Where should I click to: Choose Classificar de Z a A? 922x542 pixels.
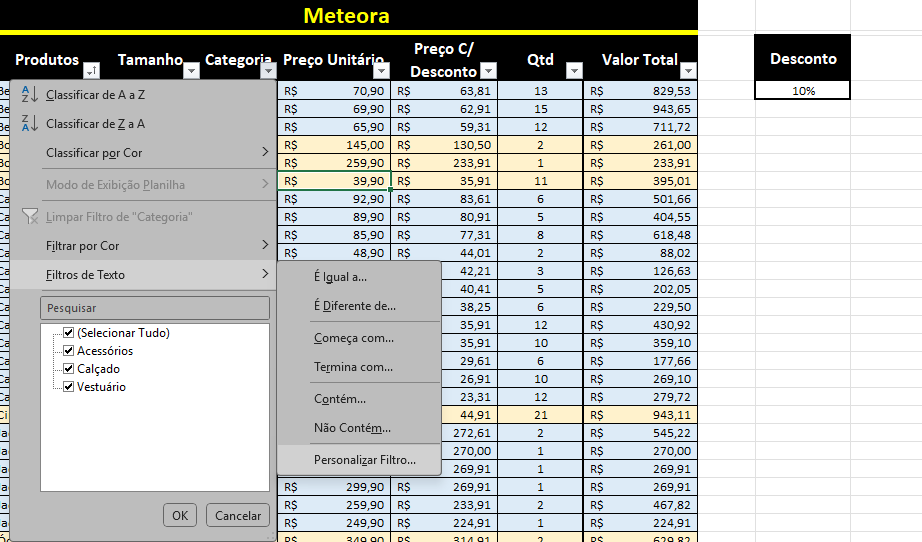(x=143, y=124)
